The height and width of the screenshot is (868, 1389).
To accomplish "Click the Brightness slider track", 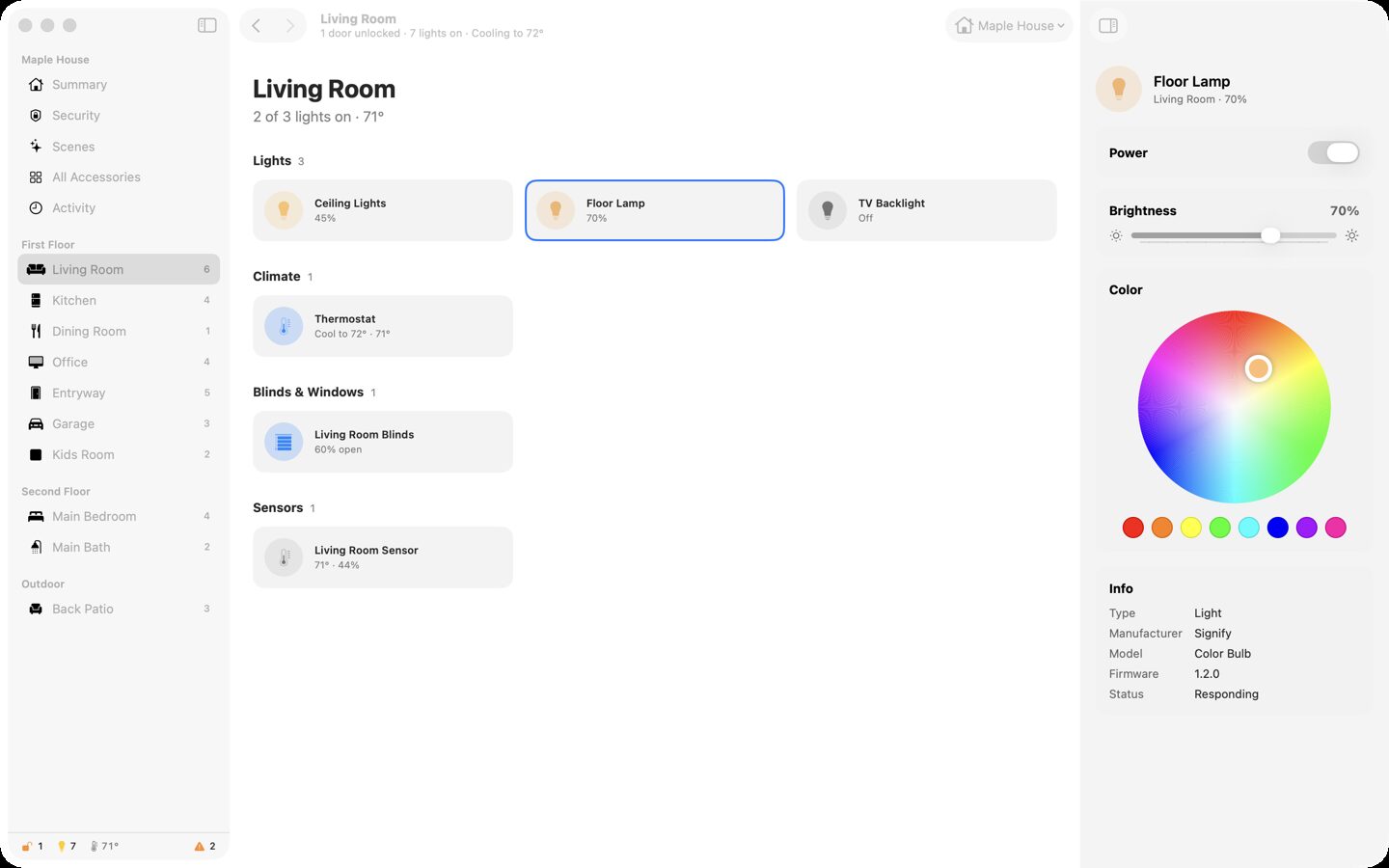I will pyautogui.click(x=1234, y=235).
